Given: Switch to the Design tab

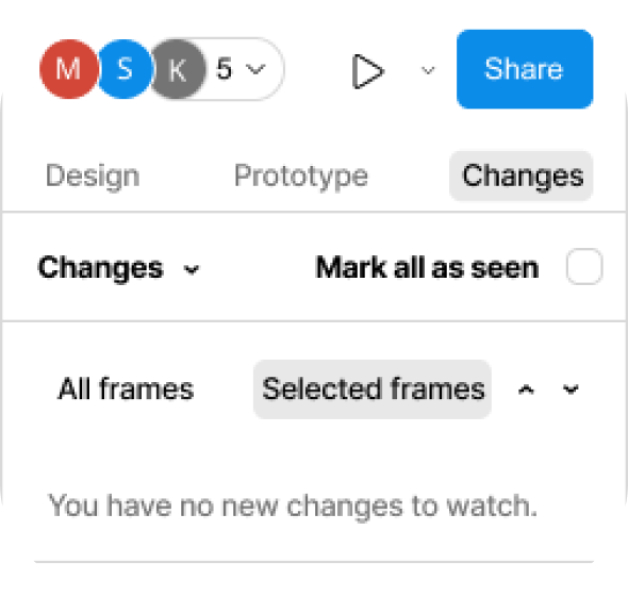Looking at the screenshot, I should [x=93, y=176].
